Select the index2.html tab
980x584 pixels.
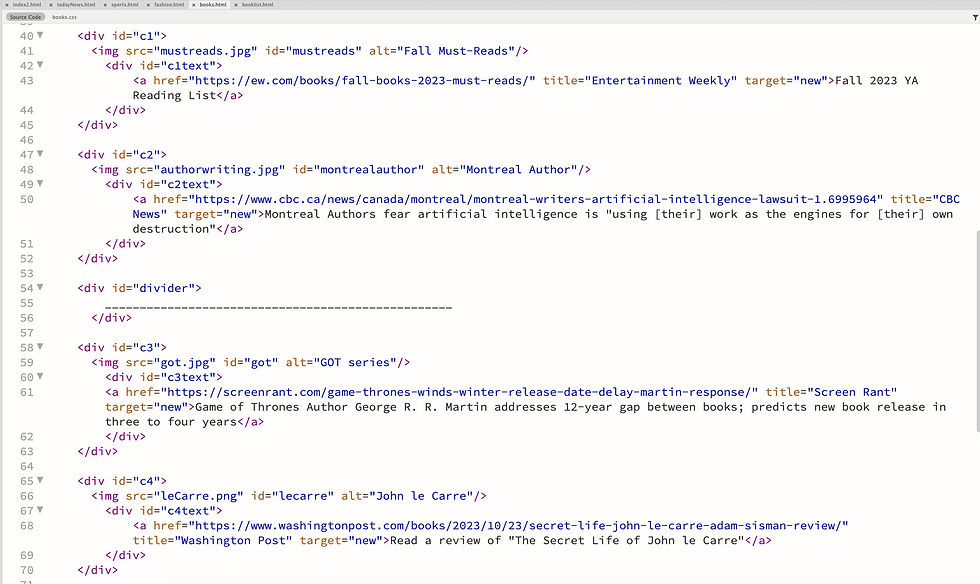27,4
